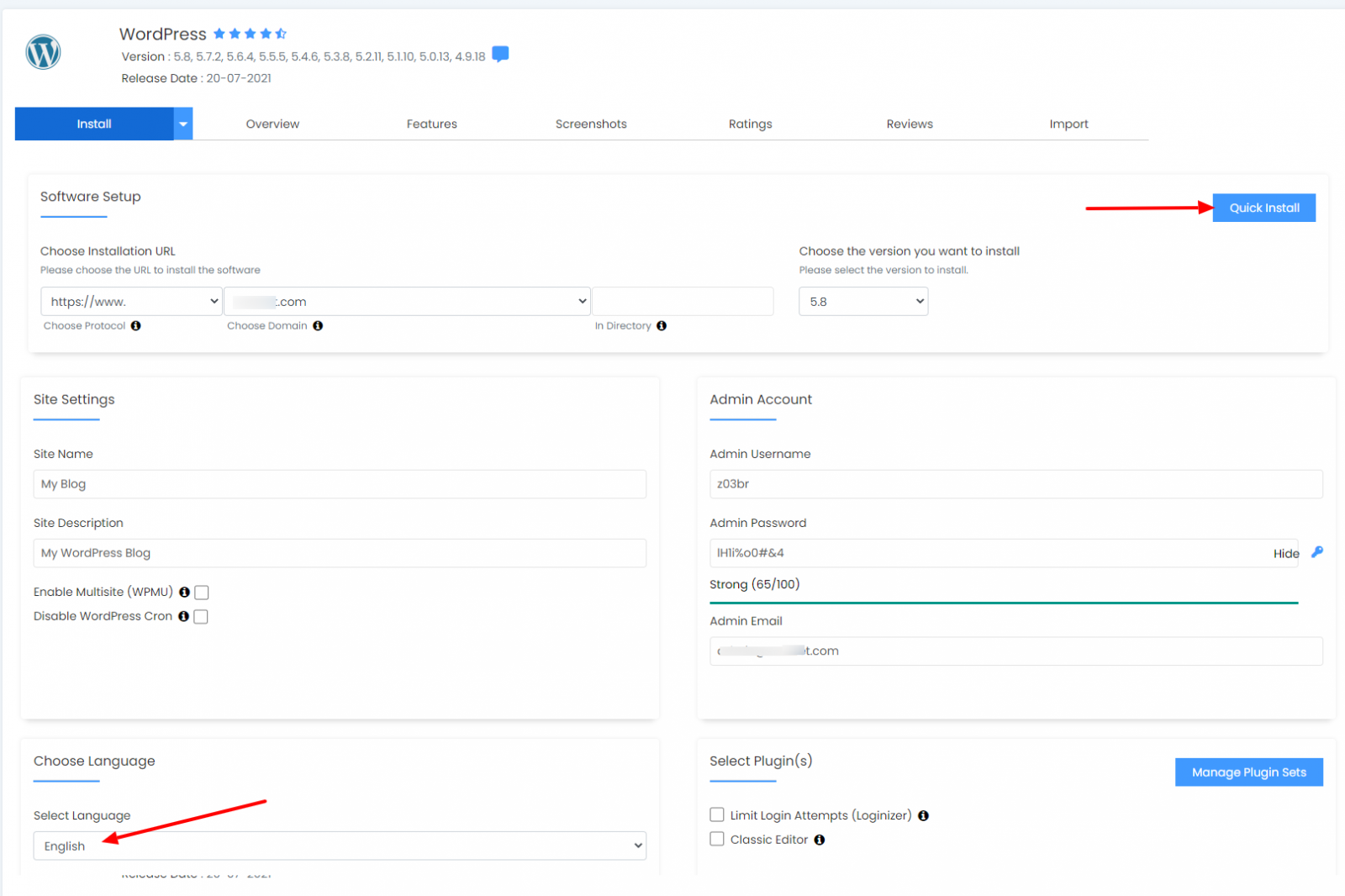Open the https://www. protocol dropdown

tap(131, 302)
